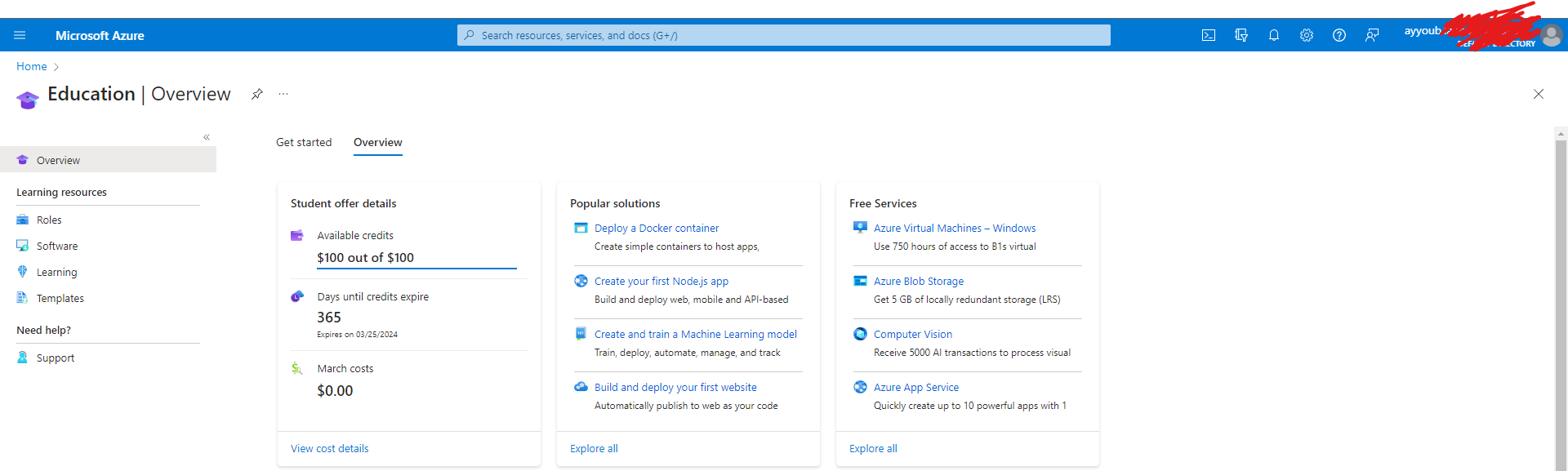Viewport: 1568px width, 471px height.
Task: Click the Machine Learning model icon
Action: point(581,333)
